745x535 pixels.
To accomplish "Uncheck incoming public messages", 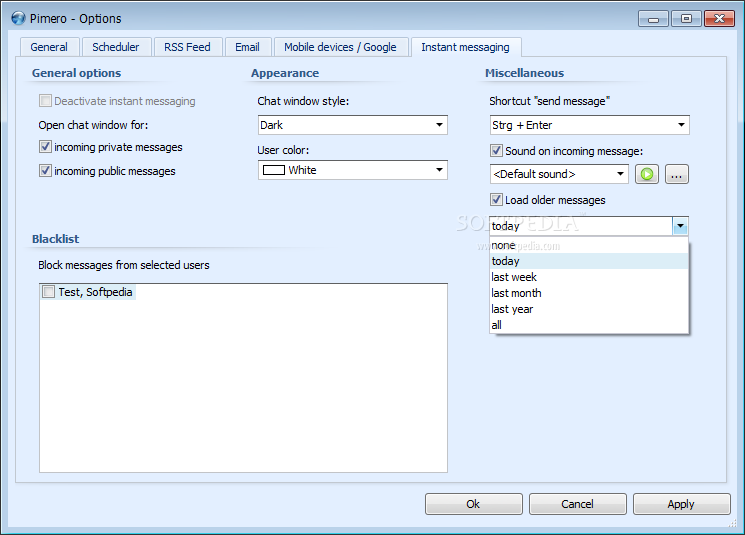I will 45,171.
